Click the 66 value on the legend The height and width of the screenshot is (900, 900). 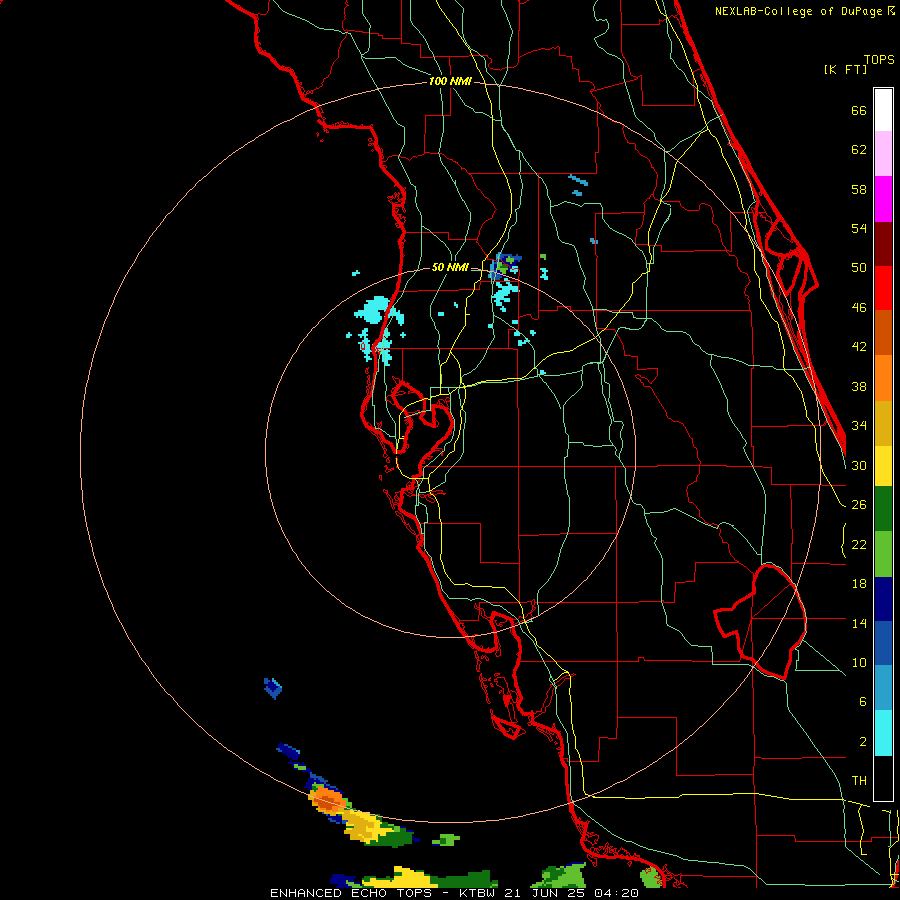tap(859, 110)
